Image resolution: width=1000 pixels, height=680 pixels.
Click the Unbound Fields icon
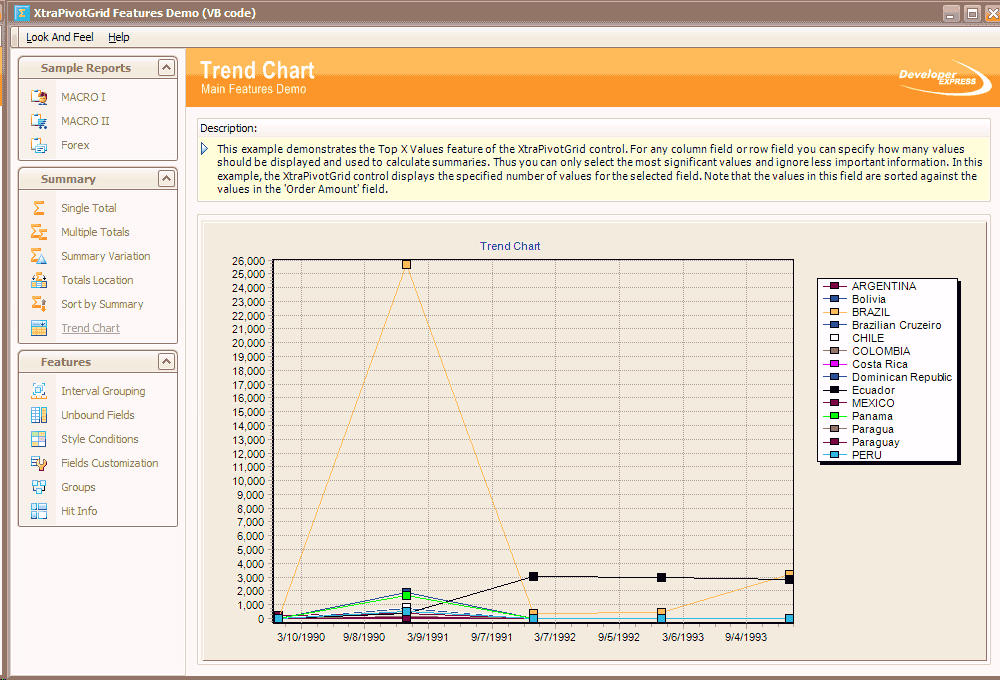tap(39, 415)
